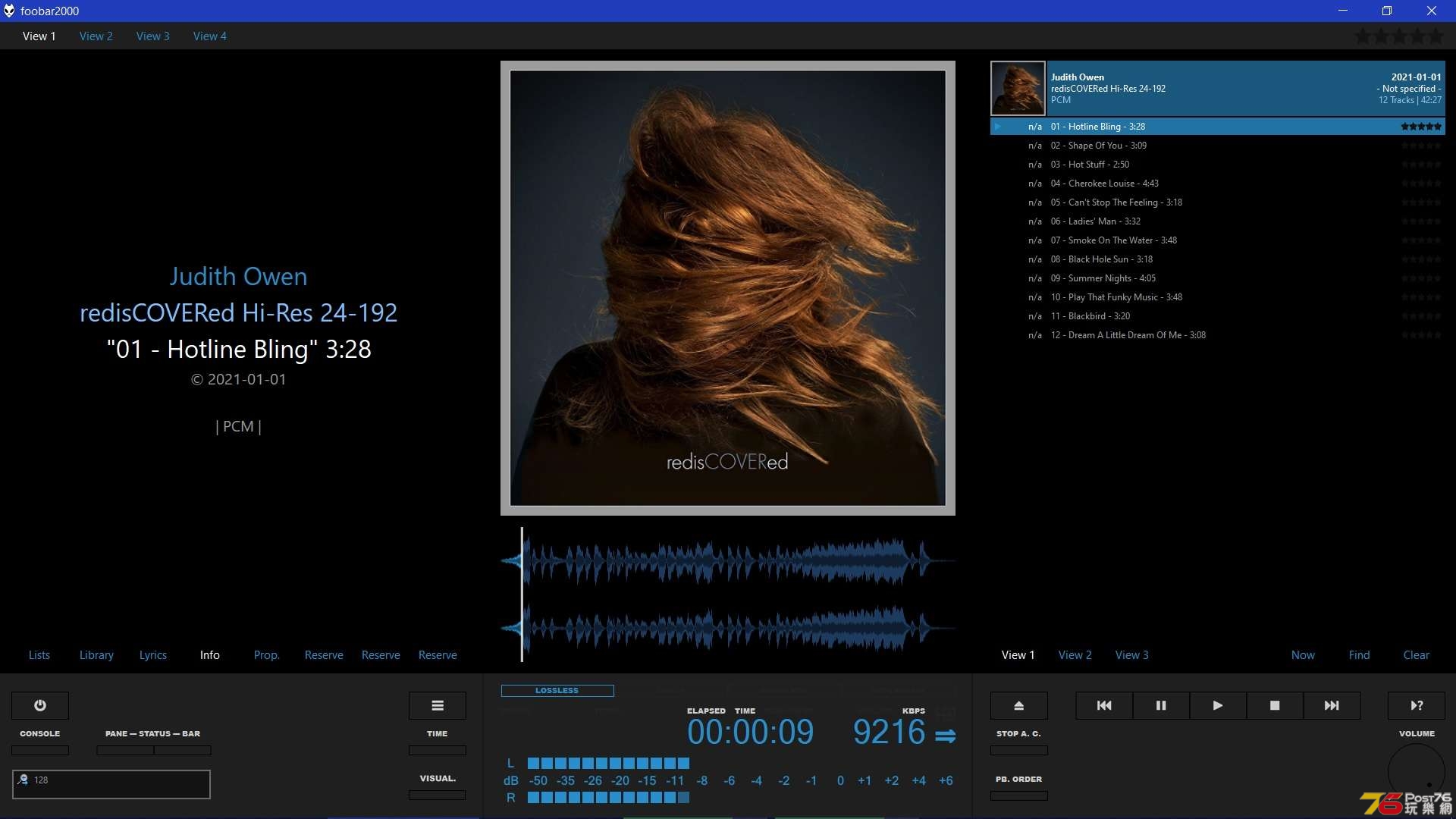This screenshot has width=1456, height=819.
Task: Switch to the View 4 tab at top
Action: coord(210,36)
